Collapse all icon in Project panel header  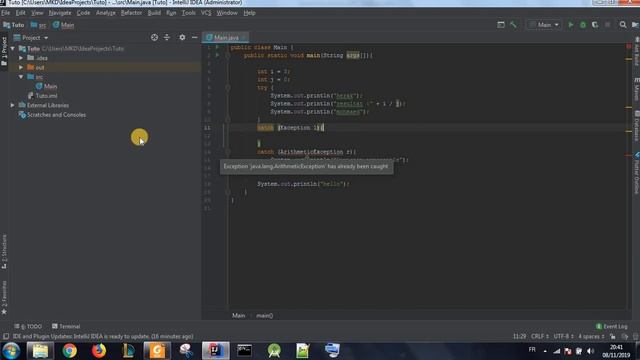point(167,38)
